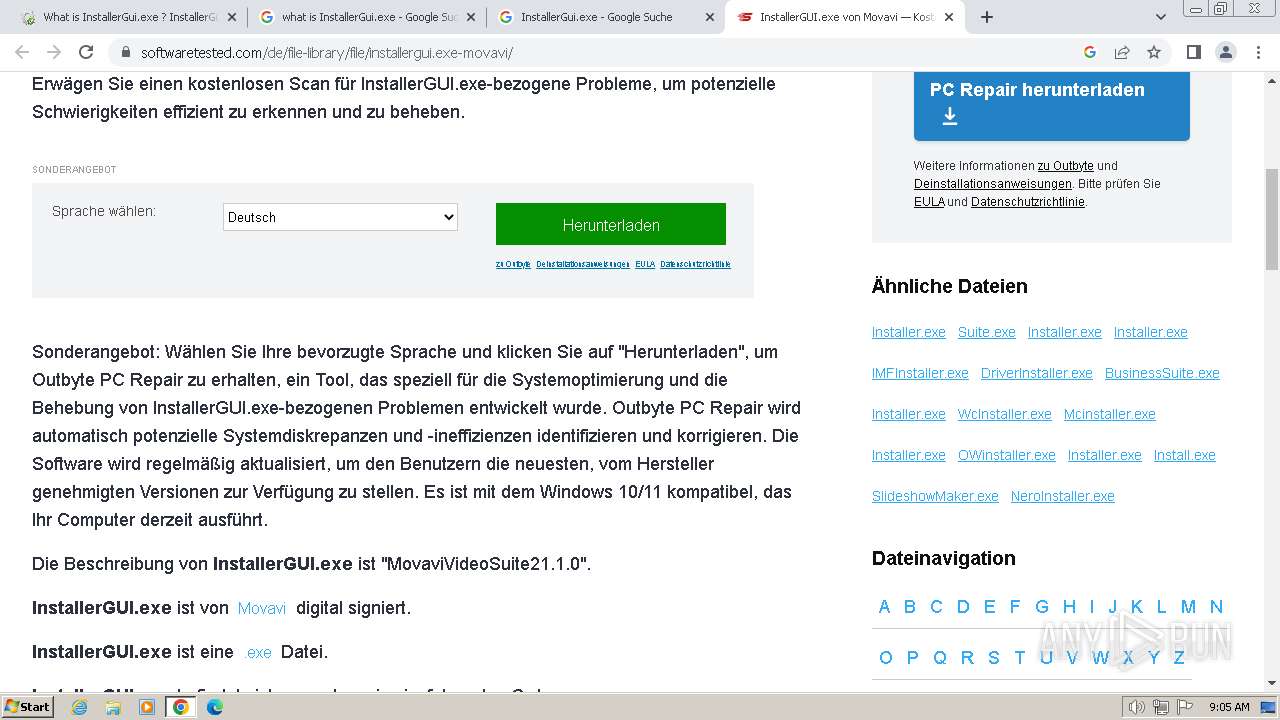Image resolution: width=1280 pixels, height=720 pixels.
Task: Open site info lock icon
Action: pyautogui.click(x=125, y=52)
